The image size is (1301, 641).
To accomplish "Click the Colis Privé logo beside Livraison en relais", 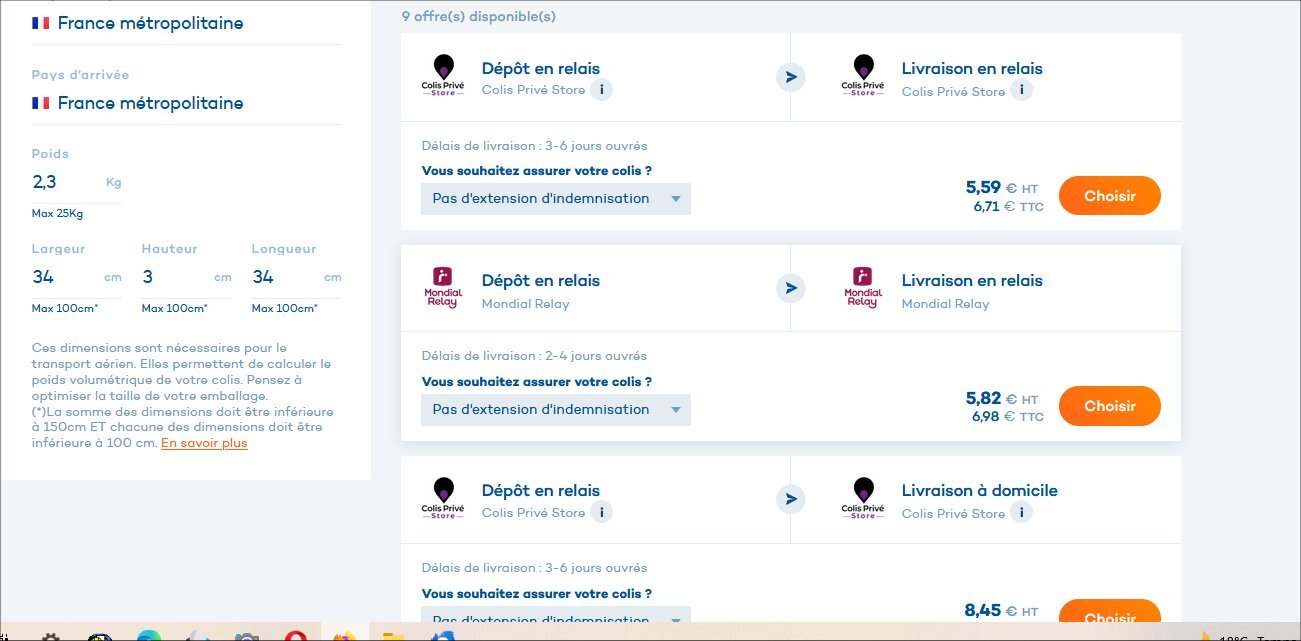I will 862,77.
